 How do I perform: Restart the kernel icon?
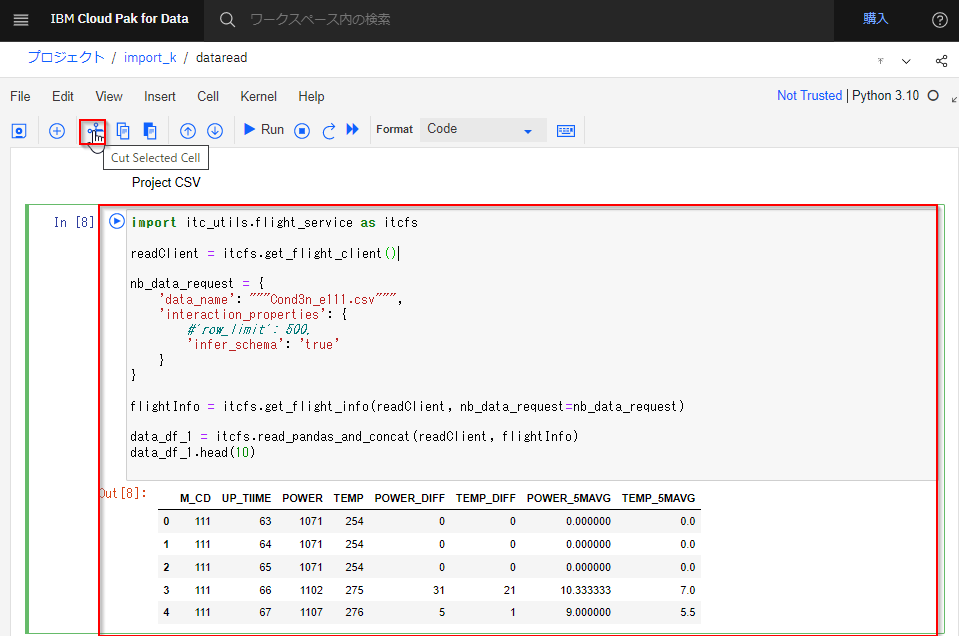[328, 131]
